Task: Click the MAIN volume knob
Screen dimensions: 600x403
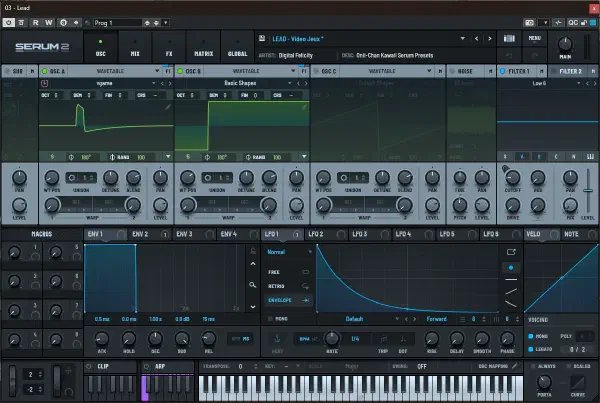Action: [x=565, y=44]
